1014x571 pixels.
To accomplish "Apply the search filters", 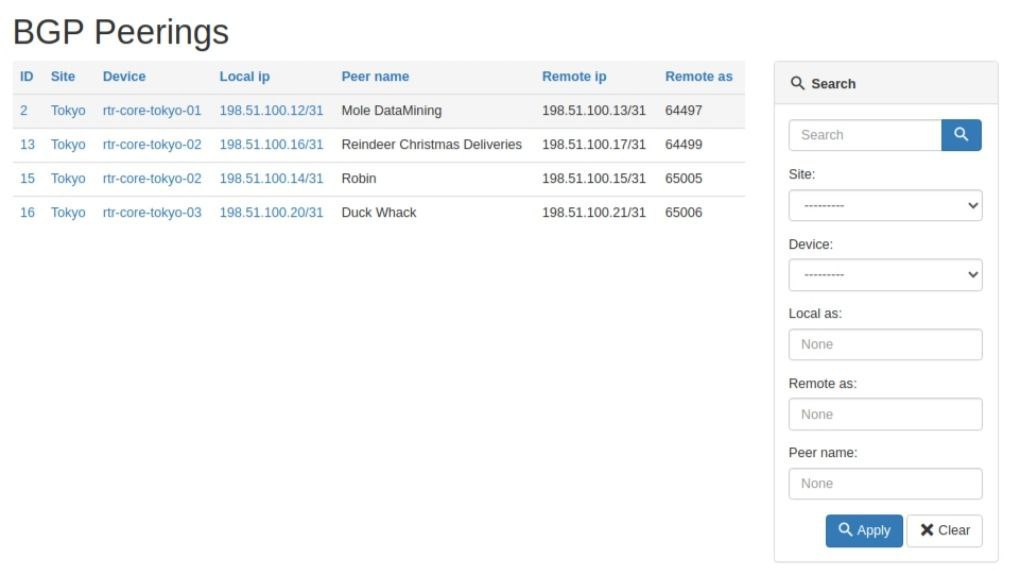I will (x=864, y=531).
